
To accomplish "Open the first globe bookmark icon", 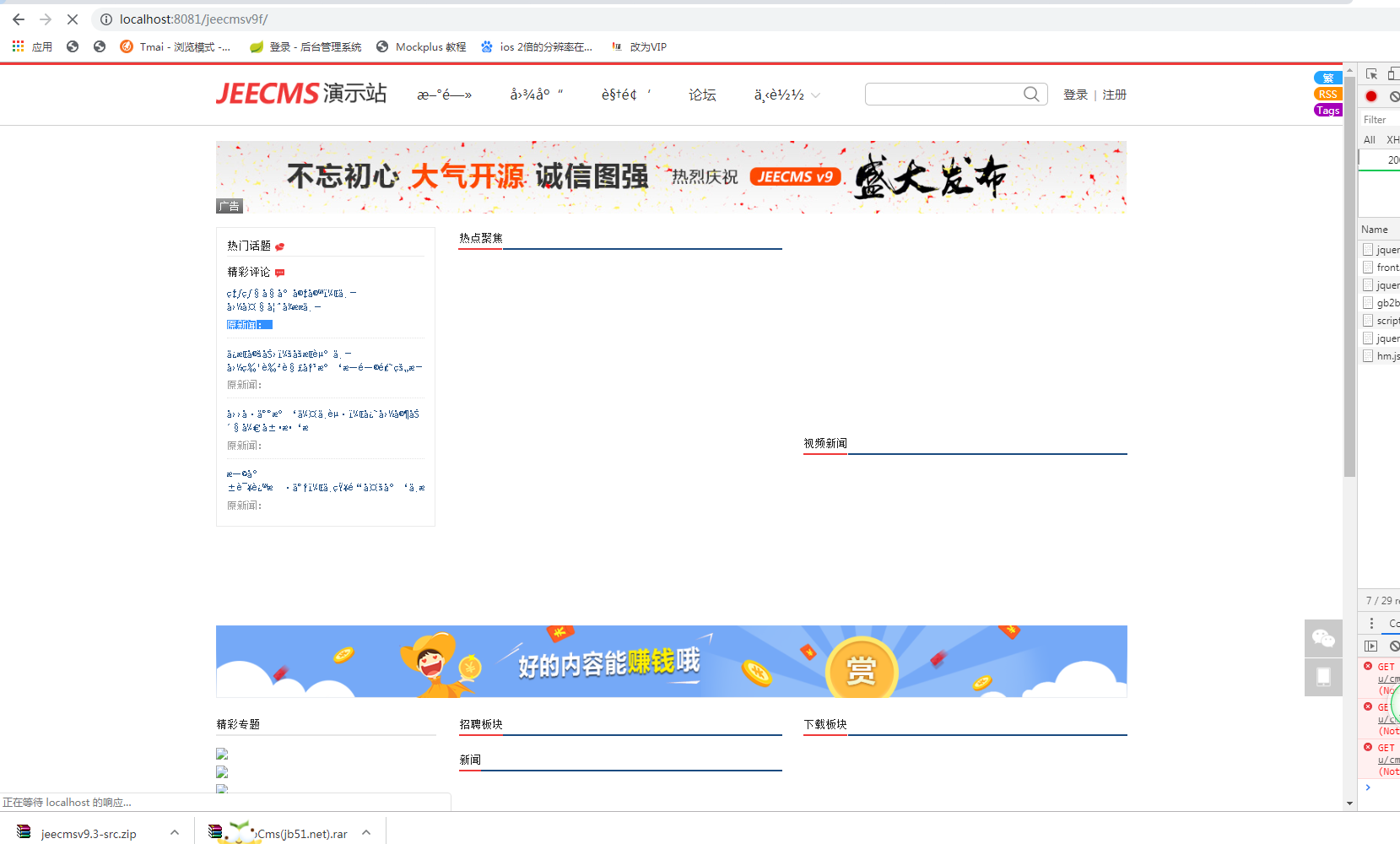I will click(73, 47).
